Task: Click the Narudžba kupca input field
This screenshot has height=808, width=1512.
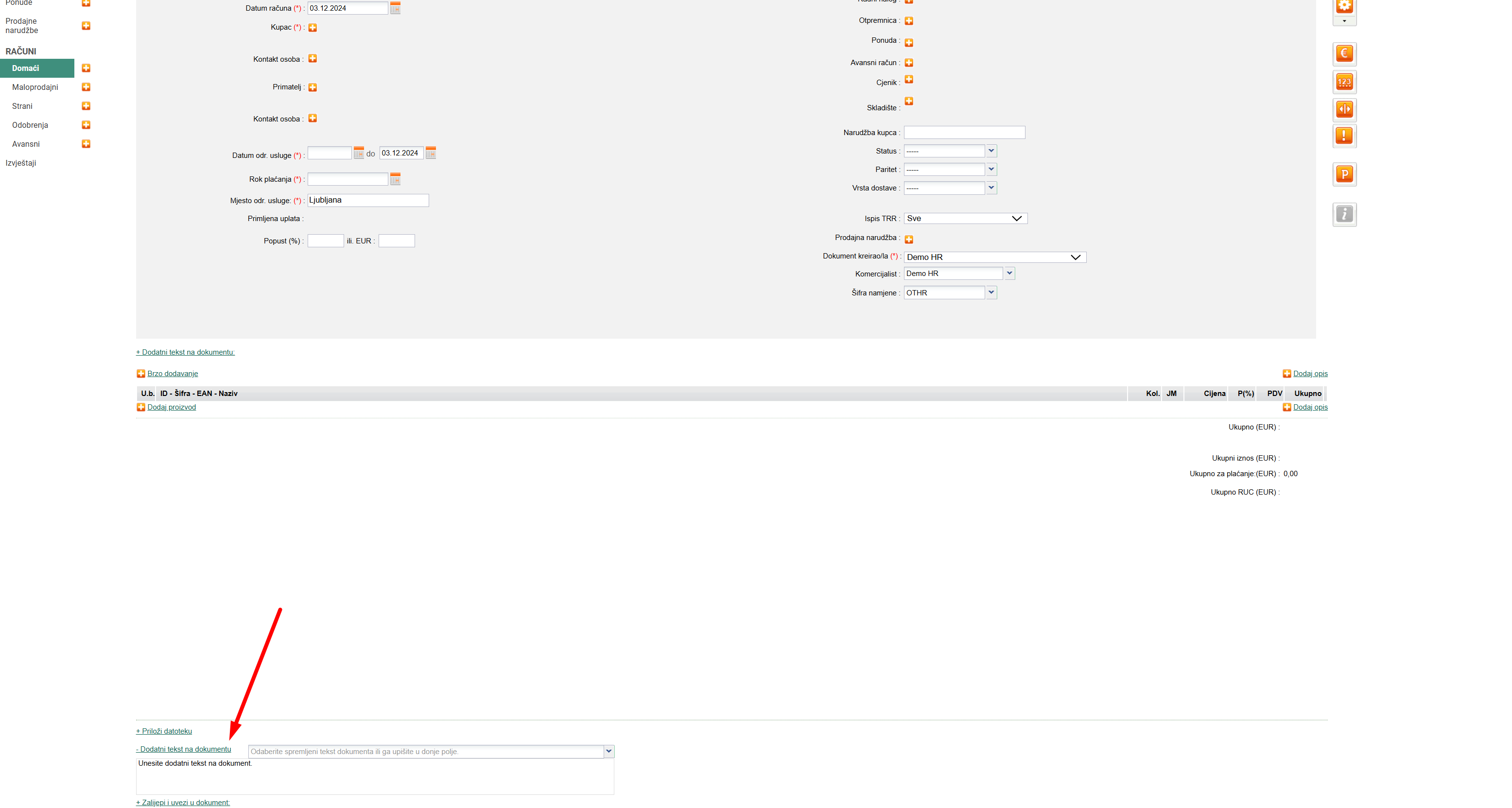Action: pos(964,133)
